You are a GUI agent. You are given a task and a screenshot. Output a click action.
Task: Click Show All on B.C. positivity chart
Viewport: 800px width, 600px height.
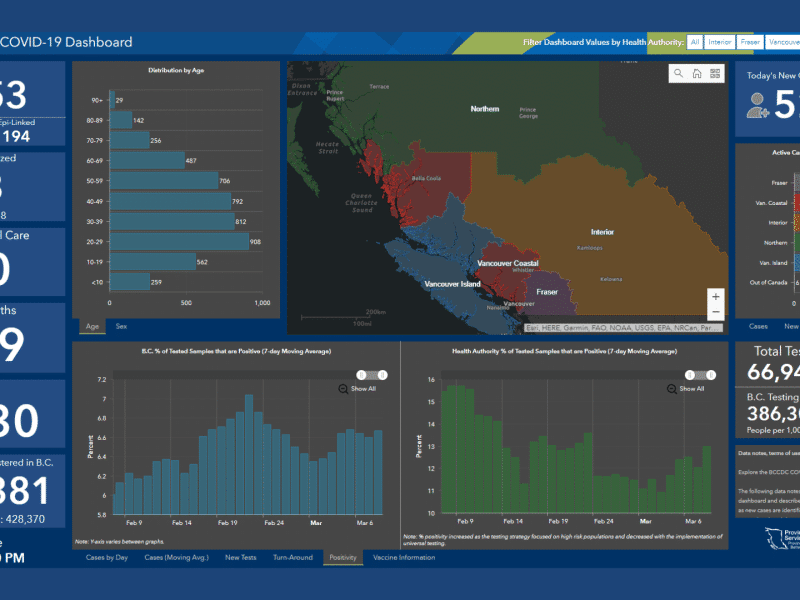click(x=364, y=388)
